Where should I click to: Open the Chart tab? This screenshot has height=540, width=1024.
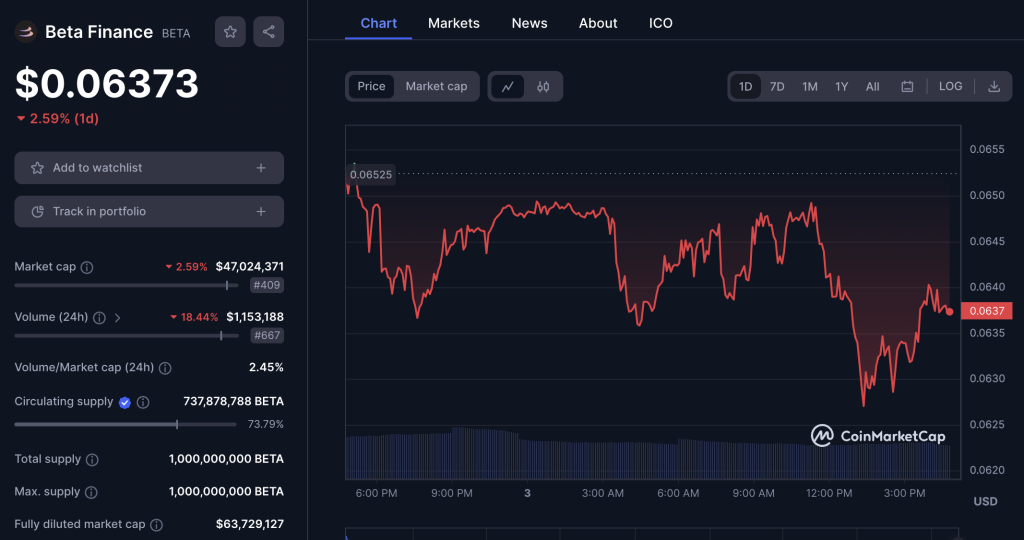[x=379, y=23]
